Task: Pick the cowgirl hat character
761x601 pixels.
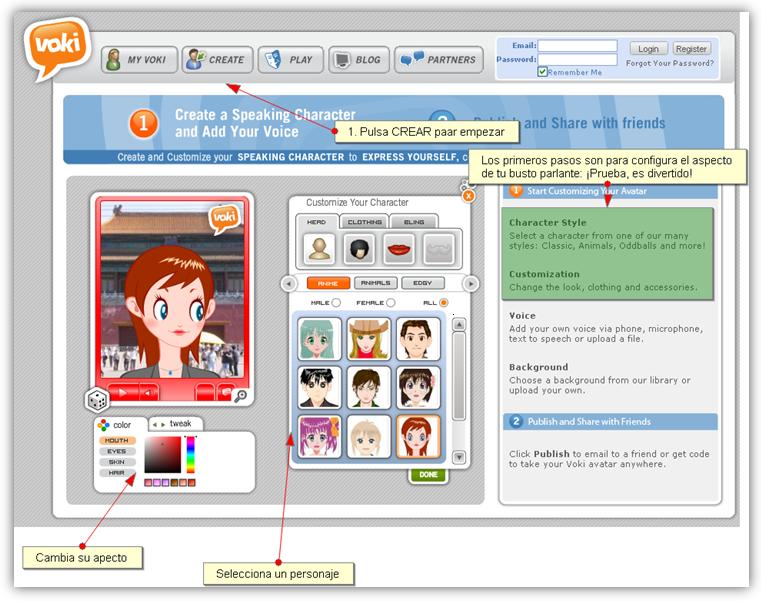Action: tap(369, 338)
